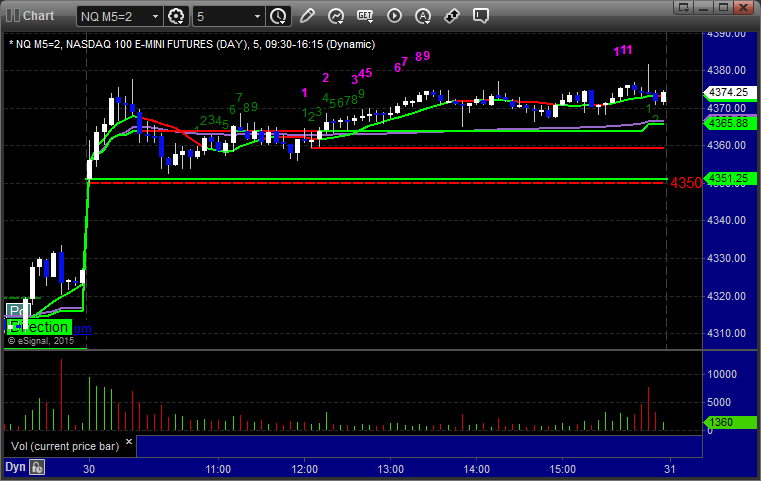
Task: Start bar replay with play icon
Action: 394,16
